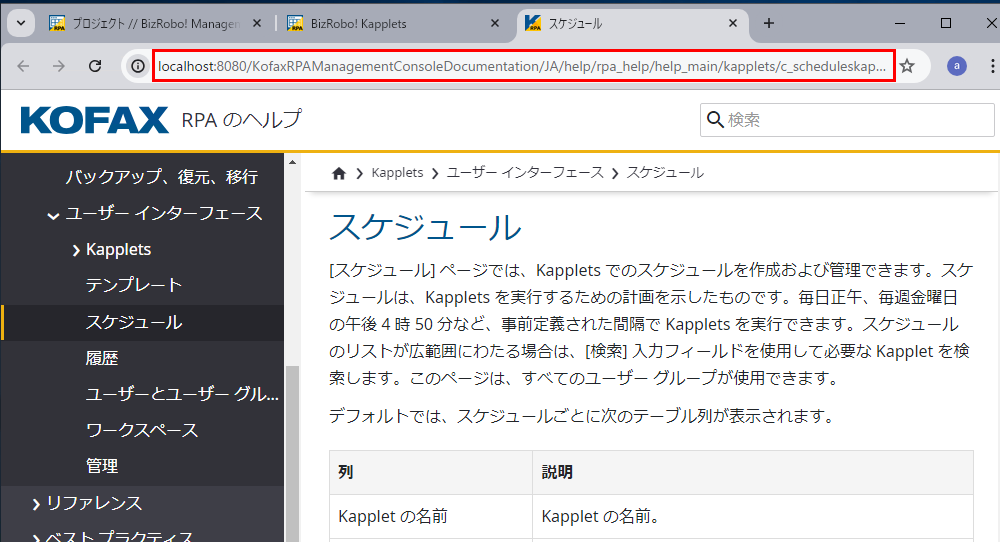Open a new browser tab
Image resolution: width=1000 pixels, height=542 pixels.
point(768,24)
